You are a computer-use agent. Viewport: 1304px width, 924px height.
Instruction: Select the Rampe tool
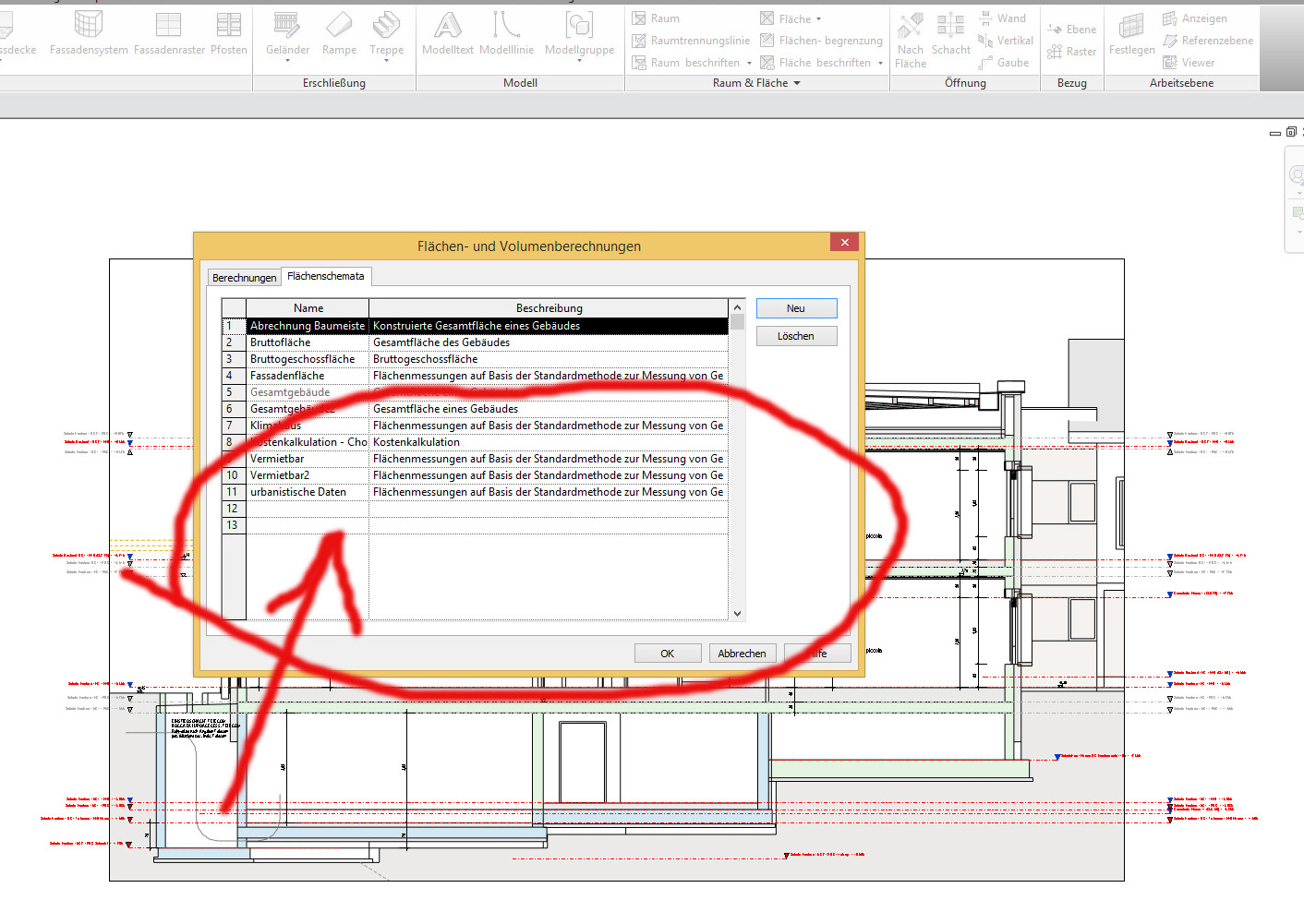(339, 34)
